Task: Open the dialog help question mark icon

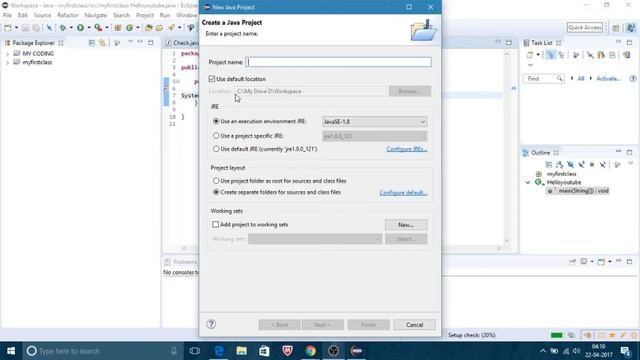Action: 211,324
